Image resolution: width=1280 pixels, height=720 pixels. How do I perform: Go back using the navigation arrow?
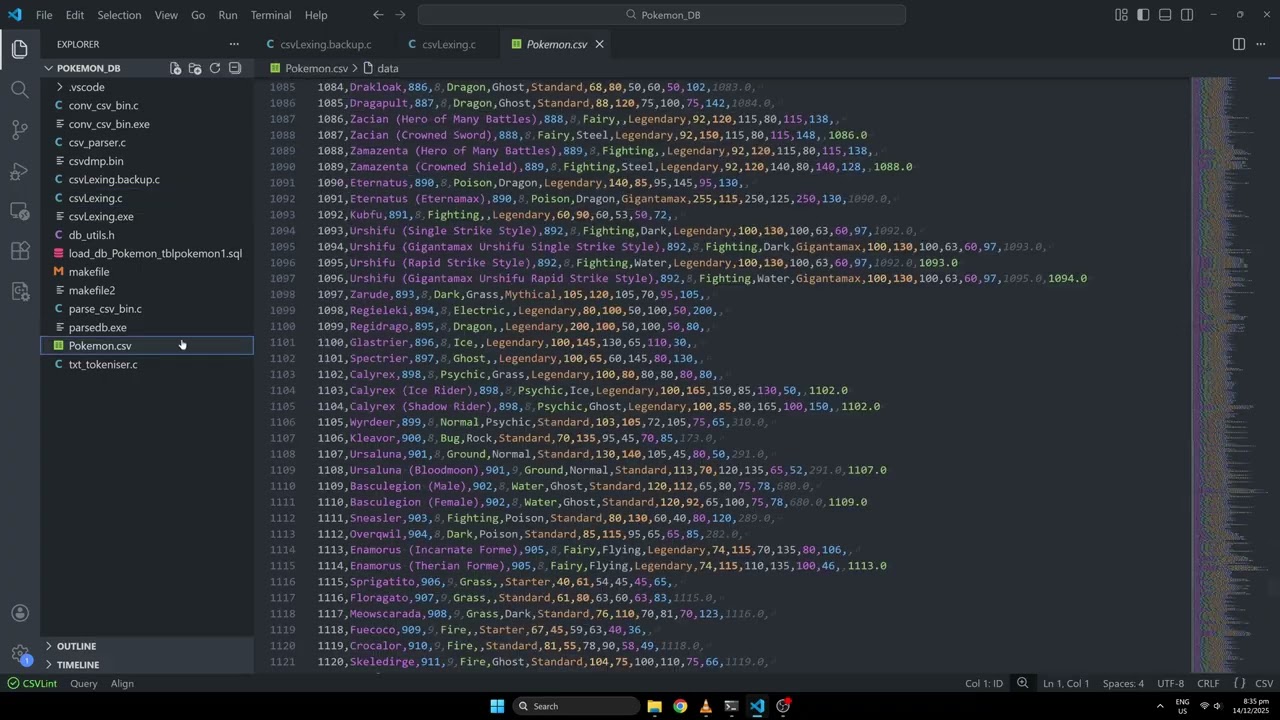coord(378,15)
